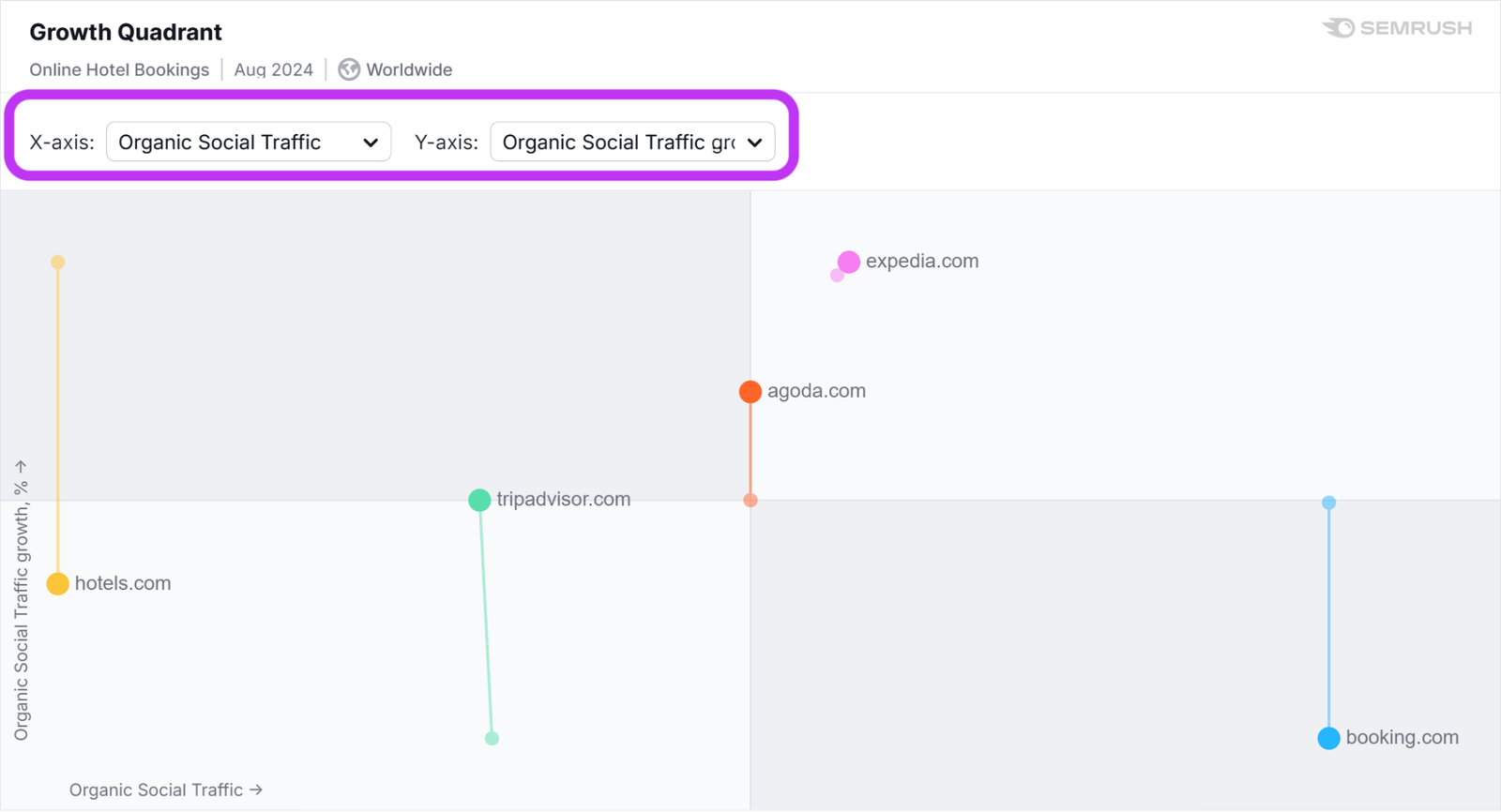Image resolution: width=1501 pixels, height=812 pixels.
Task: Click the faded blue booking.com previous point
Action: 1328,503
